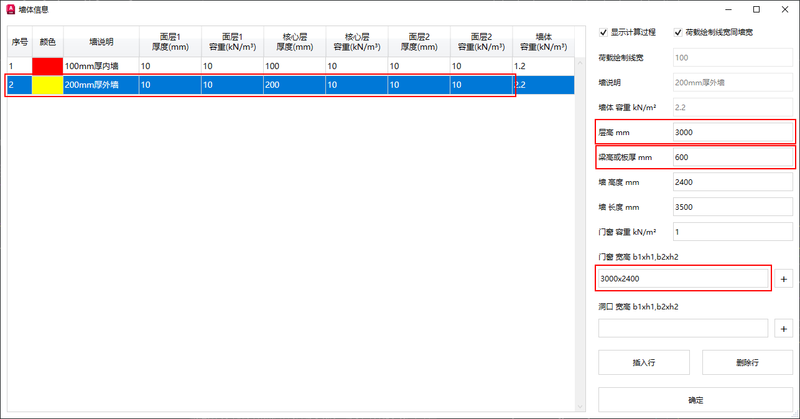
Task: Click the 门窗宽高 field showing 3000x2400
Action: 683,279
